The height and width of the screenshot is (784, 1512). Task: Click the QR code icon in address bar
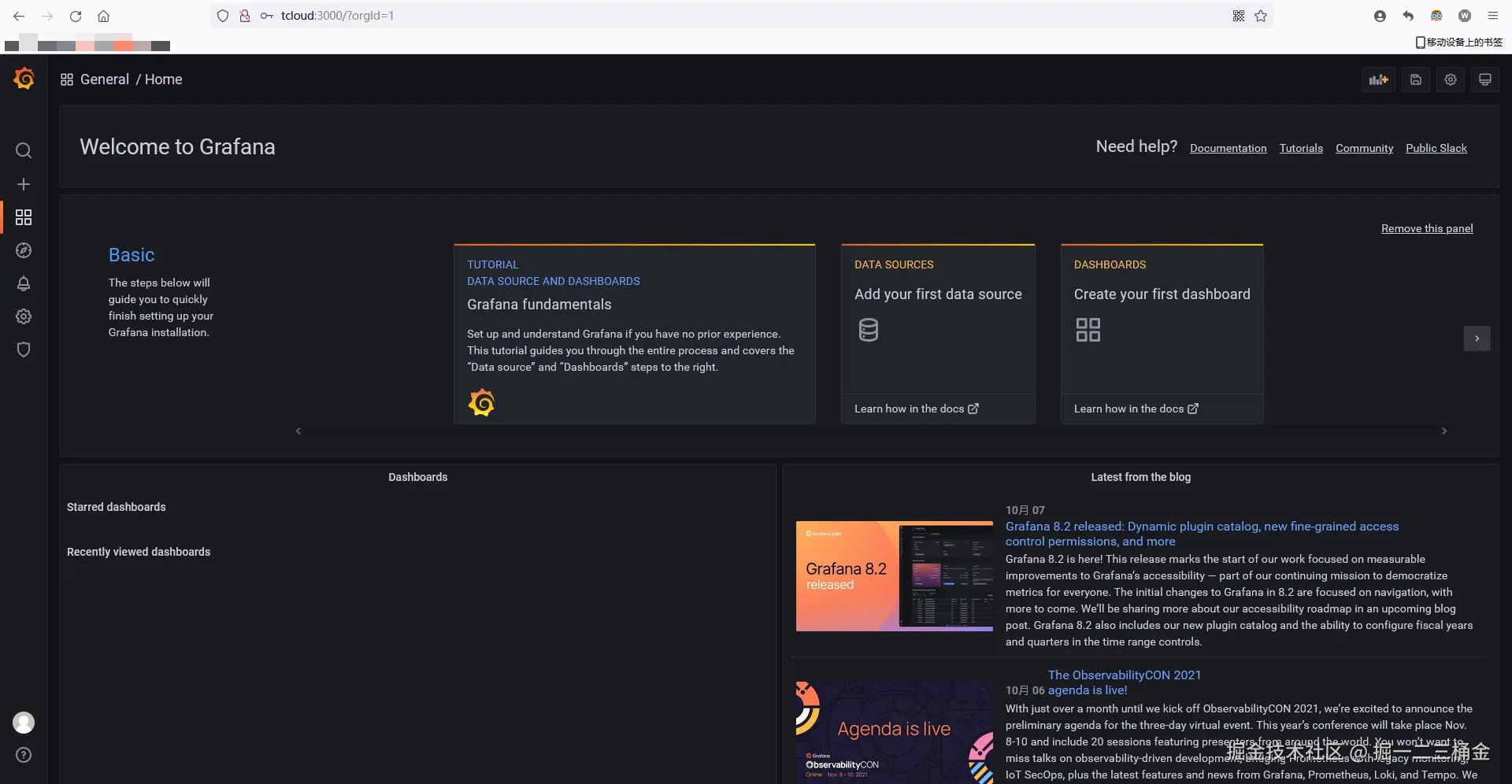pyautogui.click(x=1239, y=16)
